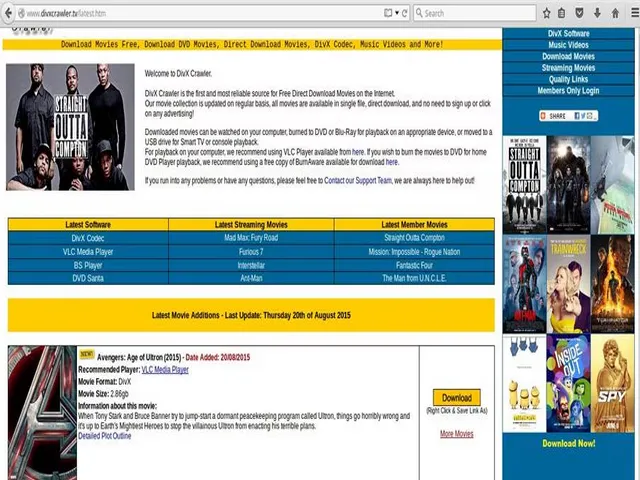Click the Avengers Age of Ultron poster

coord(42,412)
